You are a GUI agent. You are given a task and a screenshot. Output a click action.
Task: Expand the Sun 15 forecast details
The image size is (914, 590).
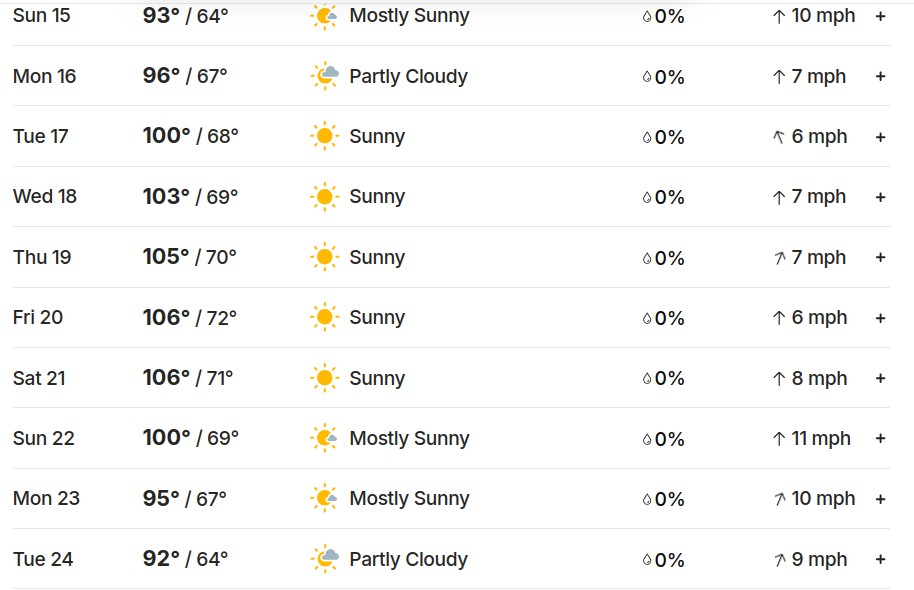click(x=880, y=17)
